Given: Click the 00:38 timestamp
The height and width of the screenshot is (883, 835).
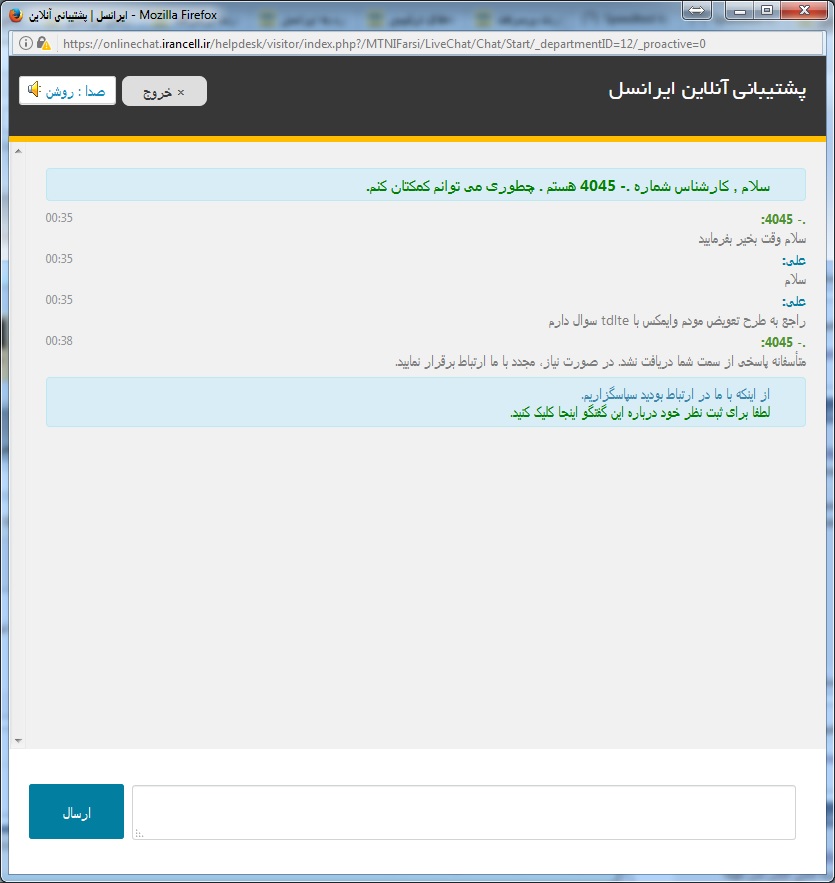Looking at the screenshot, I should click(59, 341).
